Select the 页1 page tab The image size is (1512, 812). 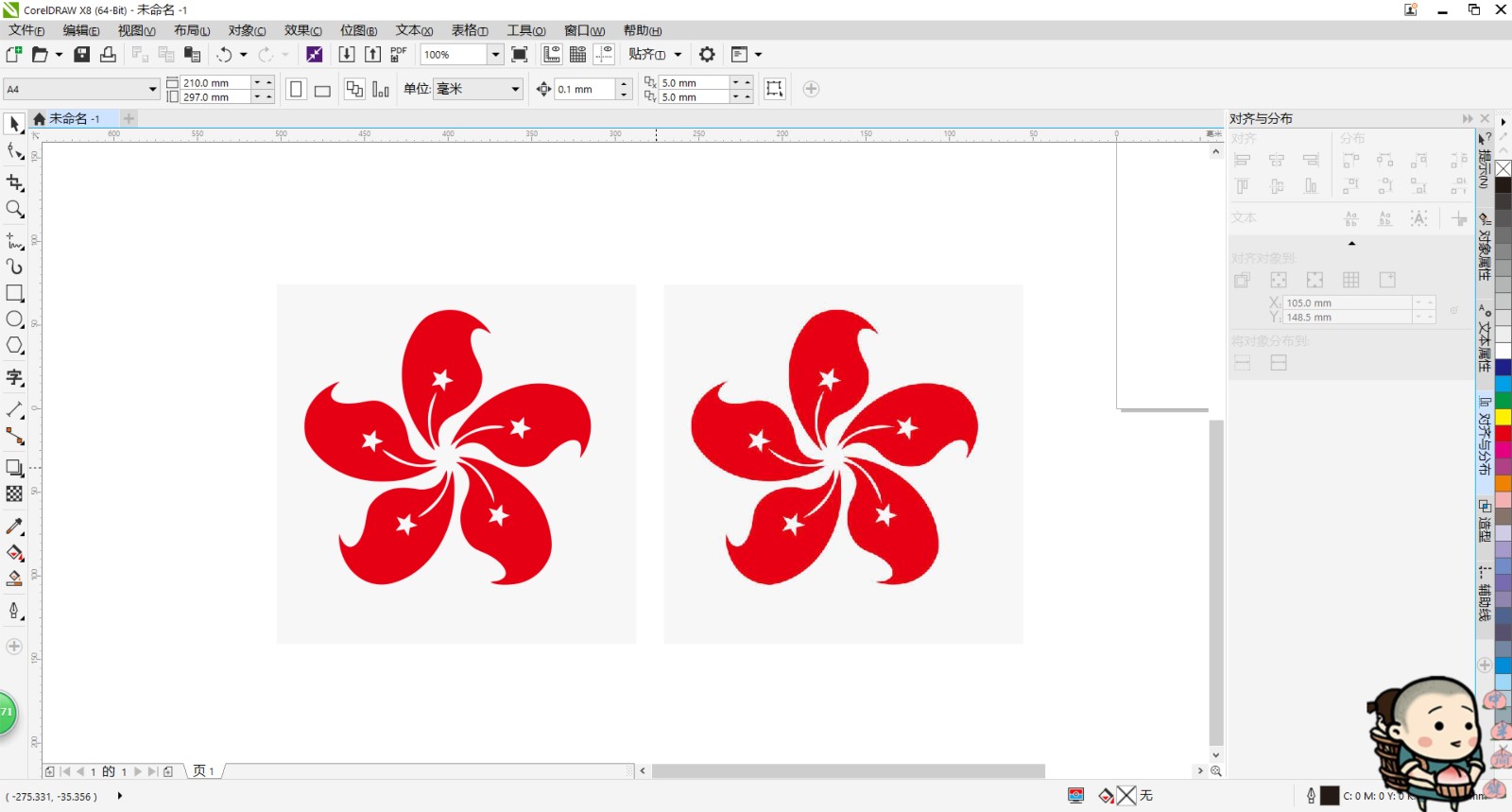pyautogui.click(x=203, y=771)
